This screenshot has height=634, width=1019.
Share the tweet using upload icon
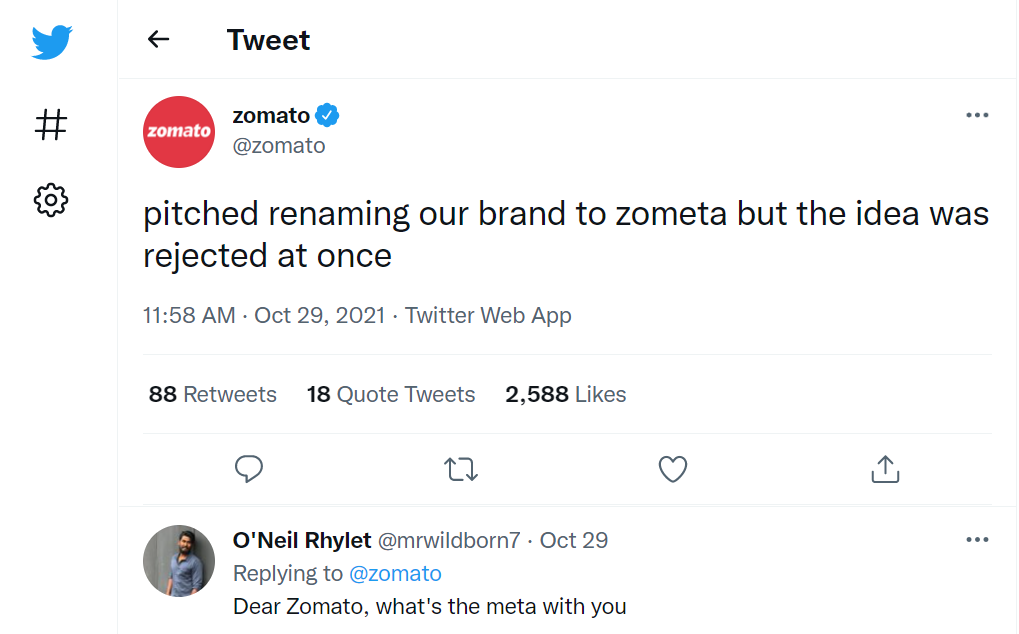pyautogui.click(x=885, y=469)
